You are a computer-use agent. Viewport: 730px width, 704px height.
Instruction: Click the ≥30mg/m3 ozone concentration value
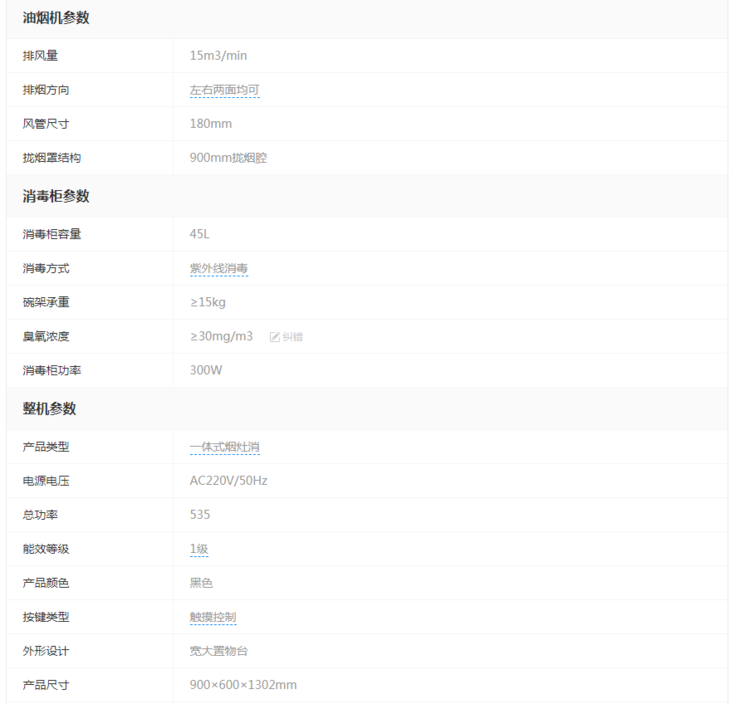click(x=221, y=336)
